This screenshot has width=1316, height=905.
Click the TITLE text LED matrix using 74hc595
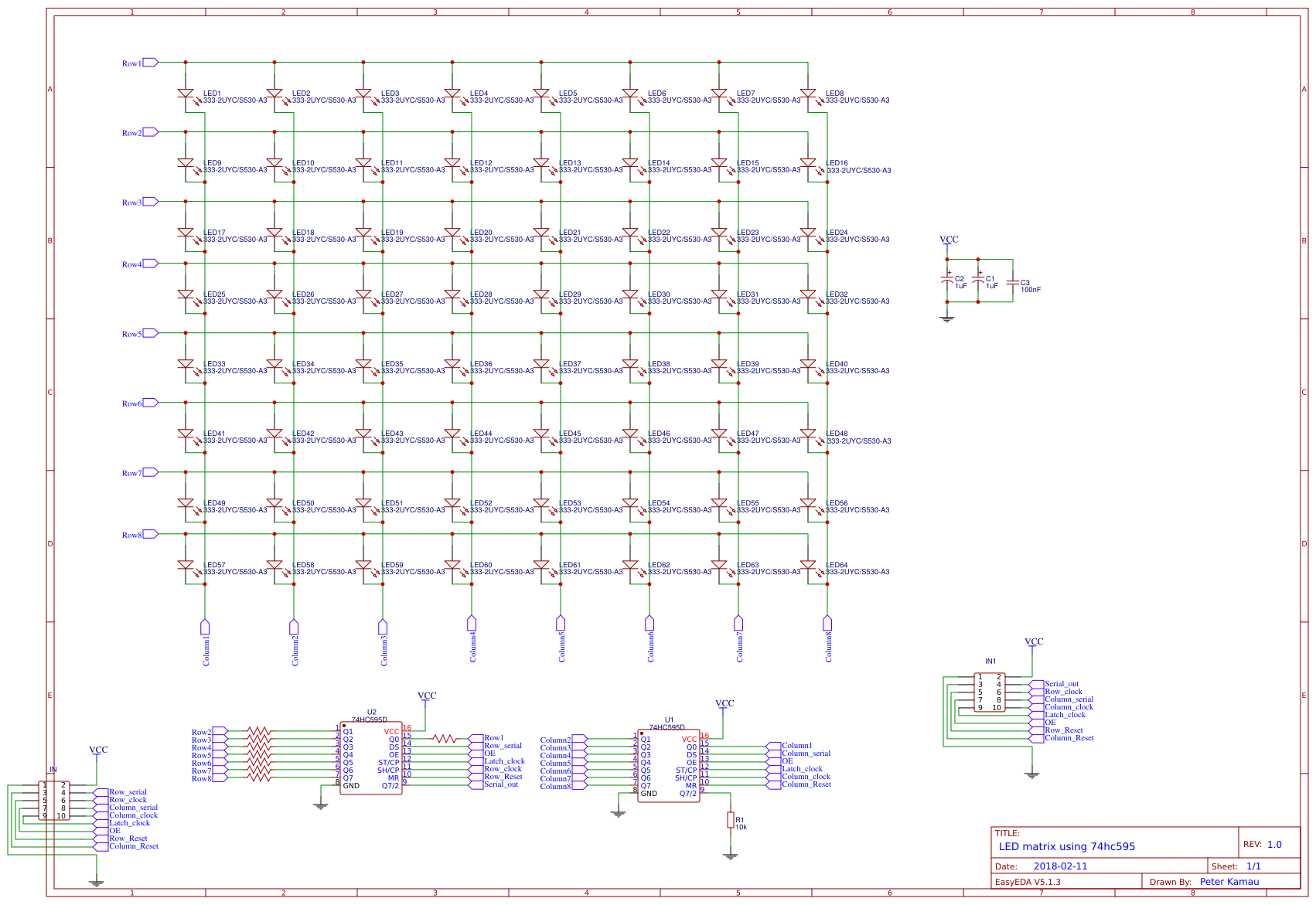point(1065,846)
